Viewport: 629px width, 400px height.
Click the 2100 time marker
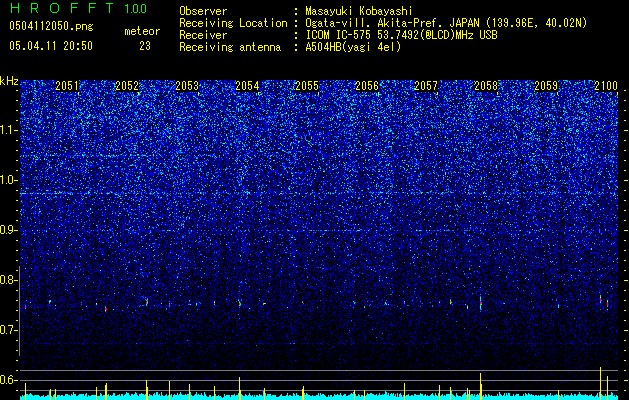tap(606, 86)
